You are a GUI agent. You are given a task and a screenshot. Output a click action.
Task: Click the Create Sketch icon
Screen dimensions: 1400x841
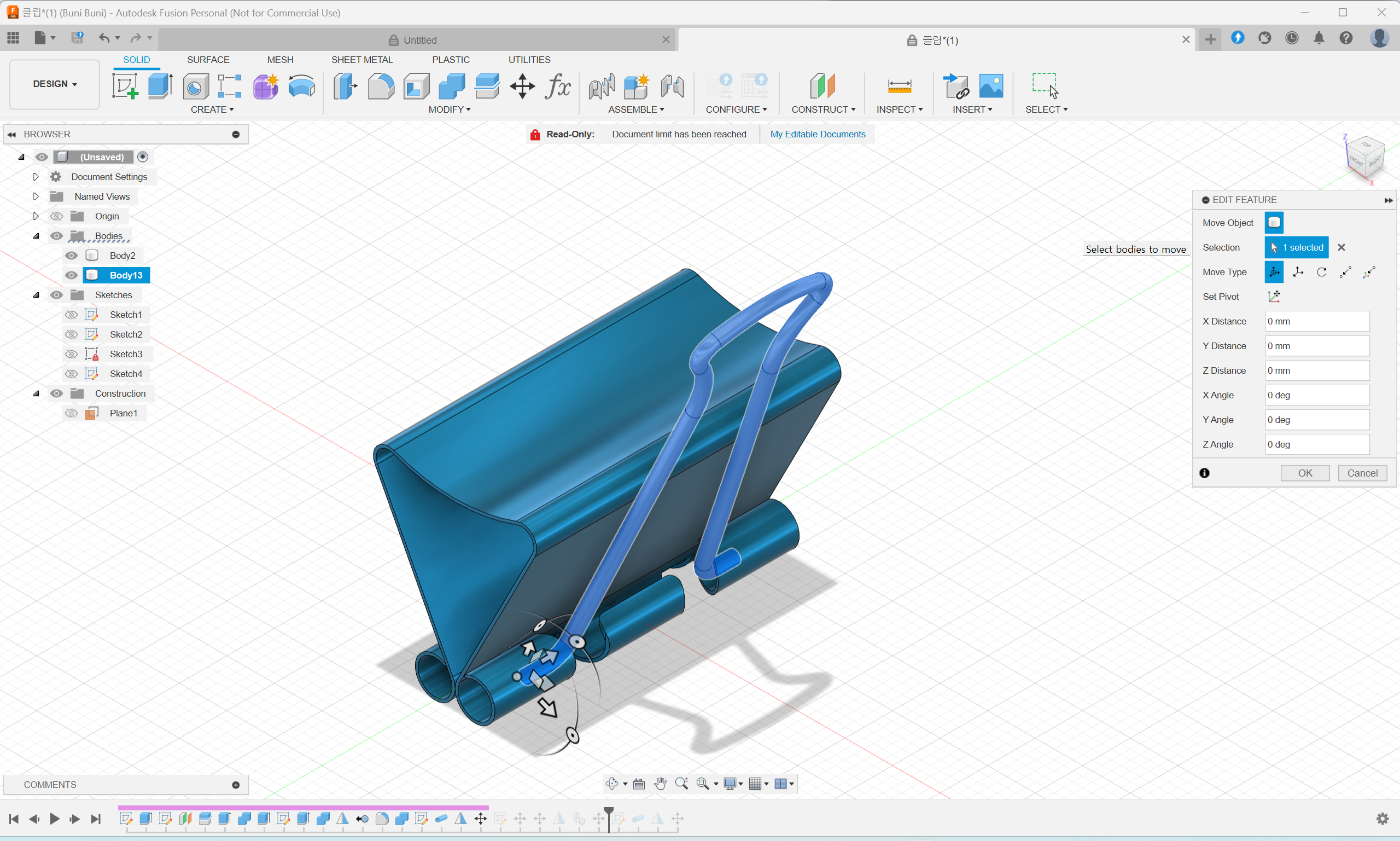pos(125,86)
